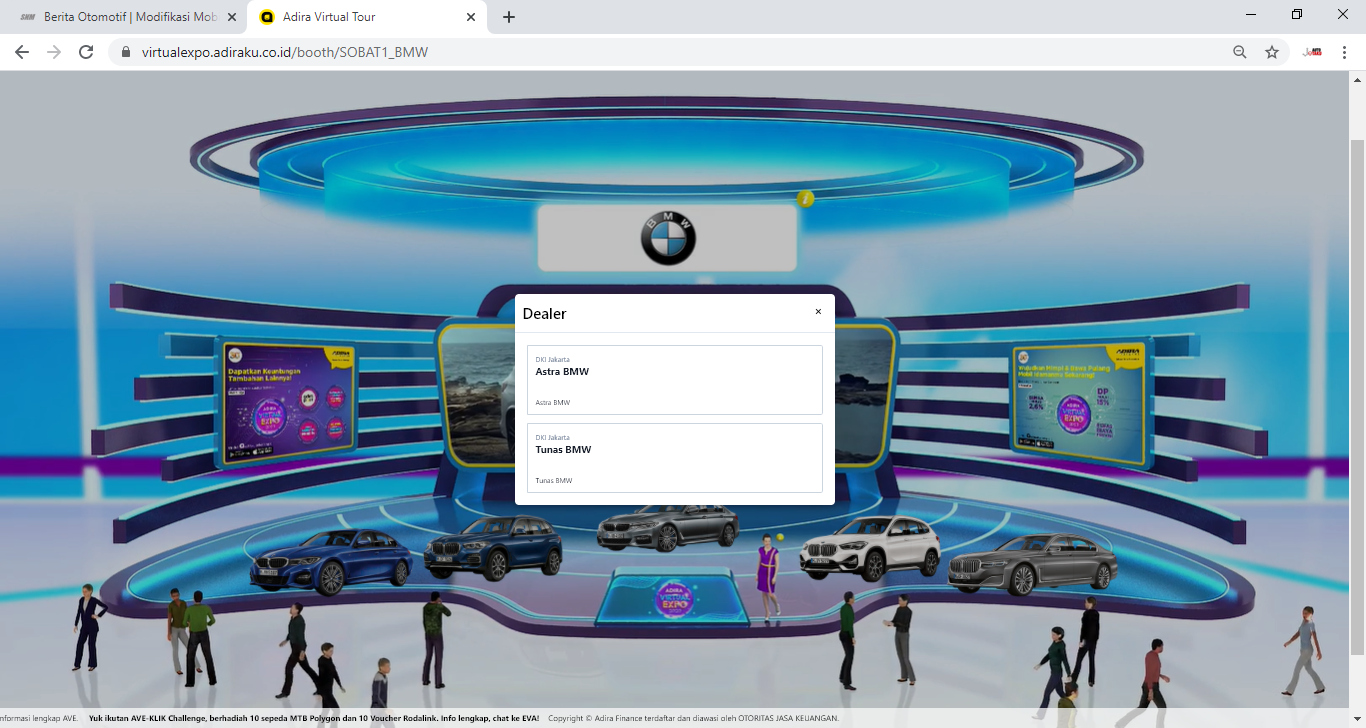Open a new browser tab
Screen dimensions: 1366x728
pos(509,17)
